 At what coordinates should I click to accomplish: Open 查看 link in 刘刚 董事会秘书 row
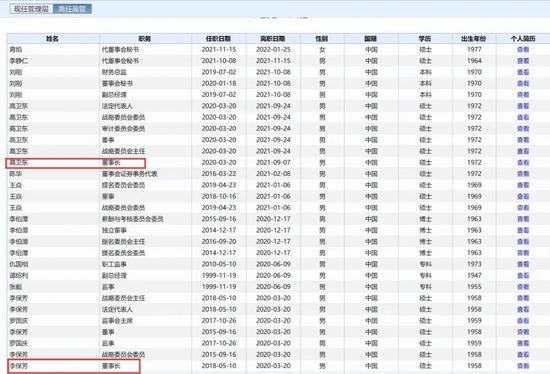pyautogui.click(x=523, y=83)
